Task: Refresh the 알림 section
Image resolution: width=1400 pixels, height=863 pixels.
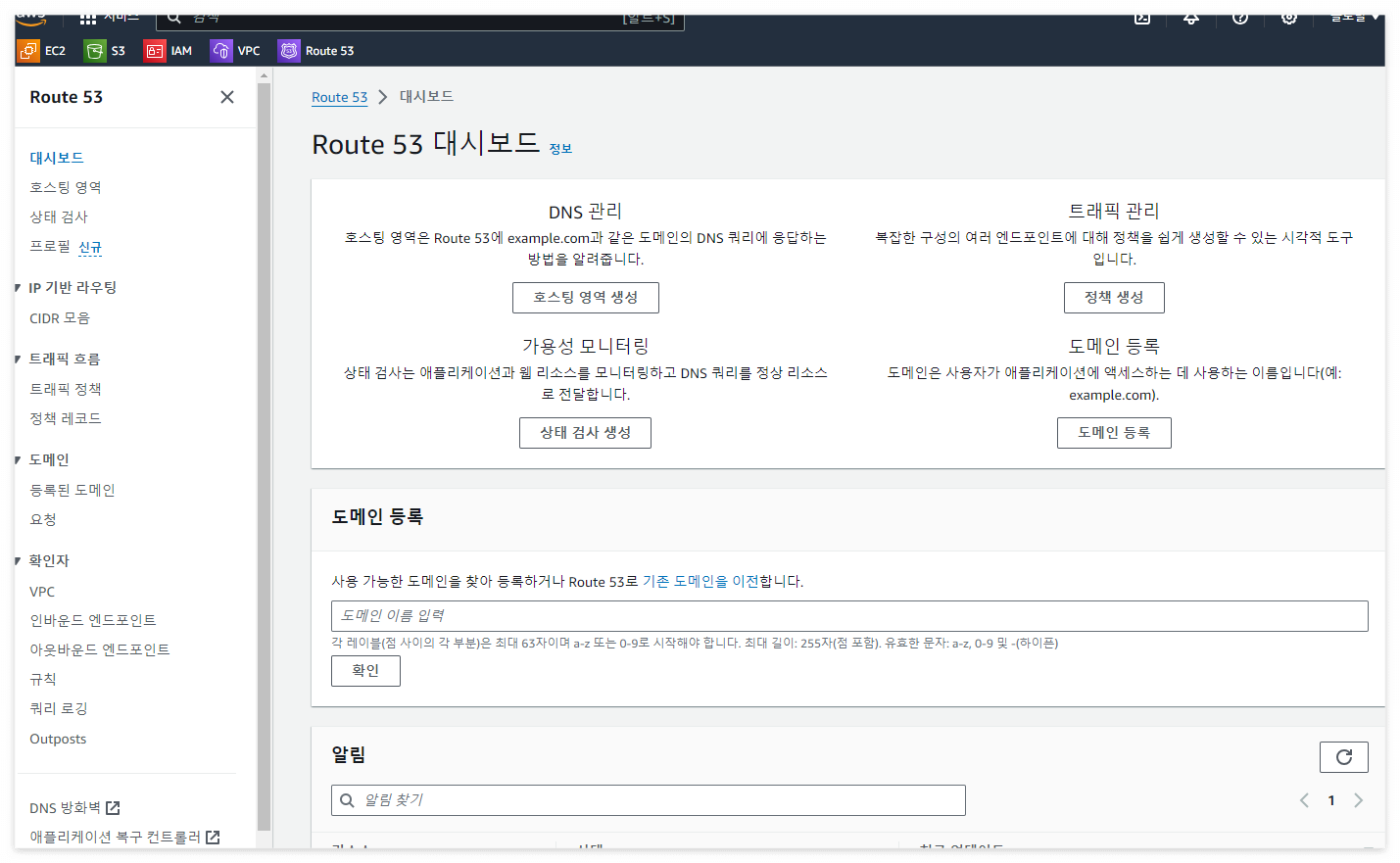Action: [x=1344, y=757]
